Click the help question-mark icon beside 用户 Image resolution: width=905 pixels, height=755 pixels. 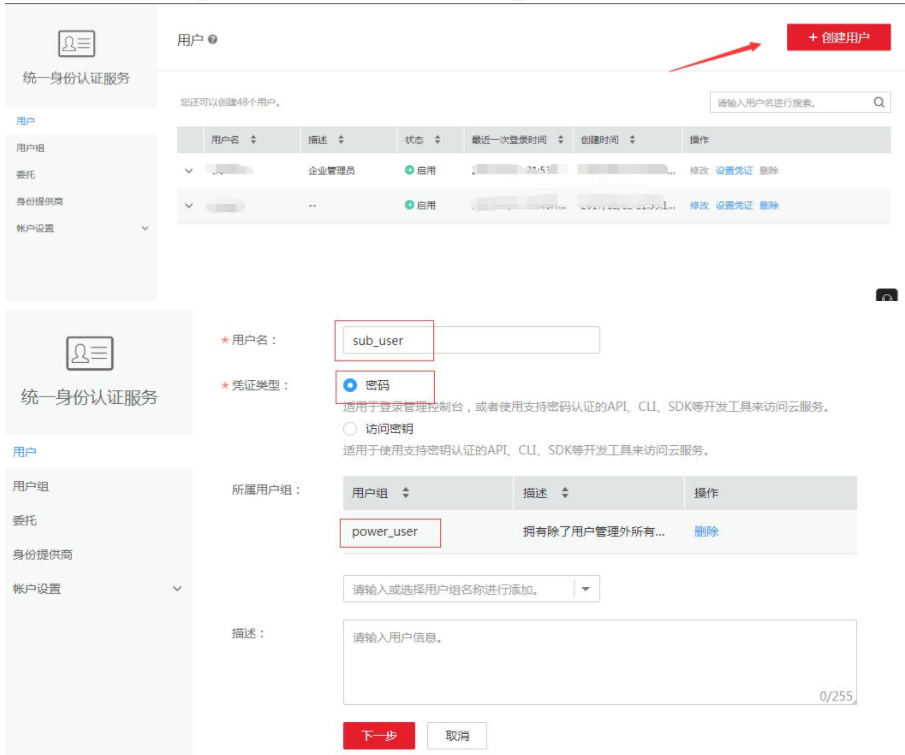click(212, 39)
